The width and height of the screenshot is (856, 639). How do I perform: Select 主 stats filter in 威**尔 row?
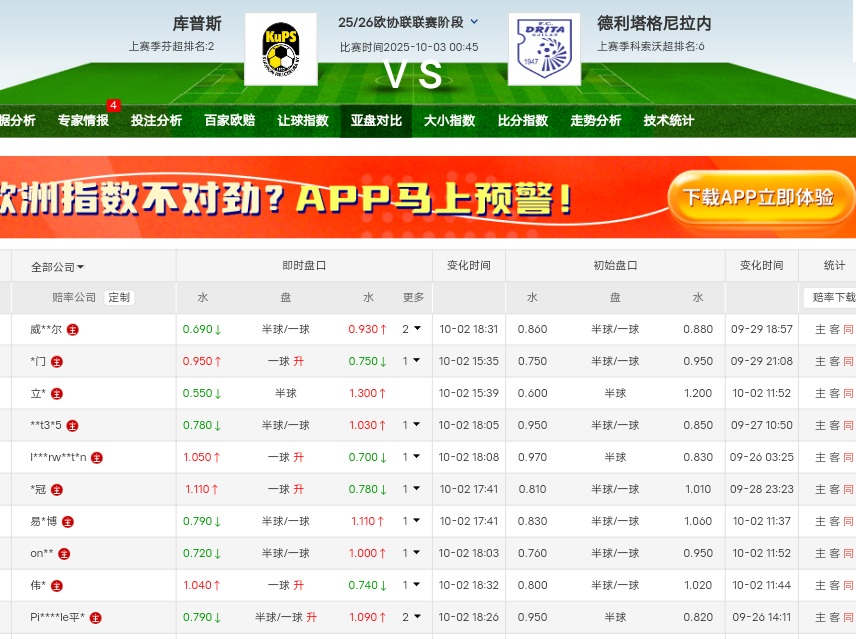(x=820, y=329)
